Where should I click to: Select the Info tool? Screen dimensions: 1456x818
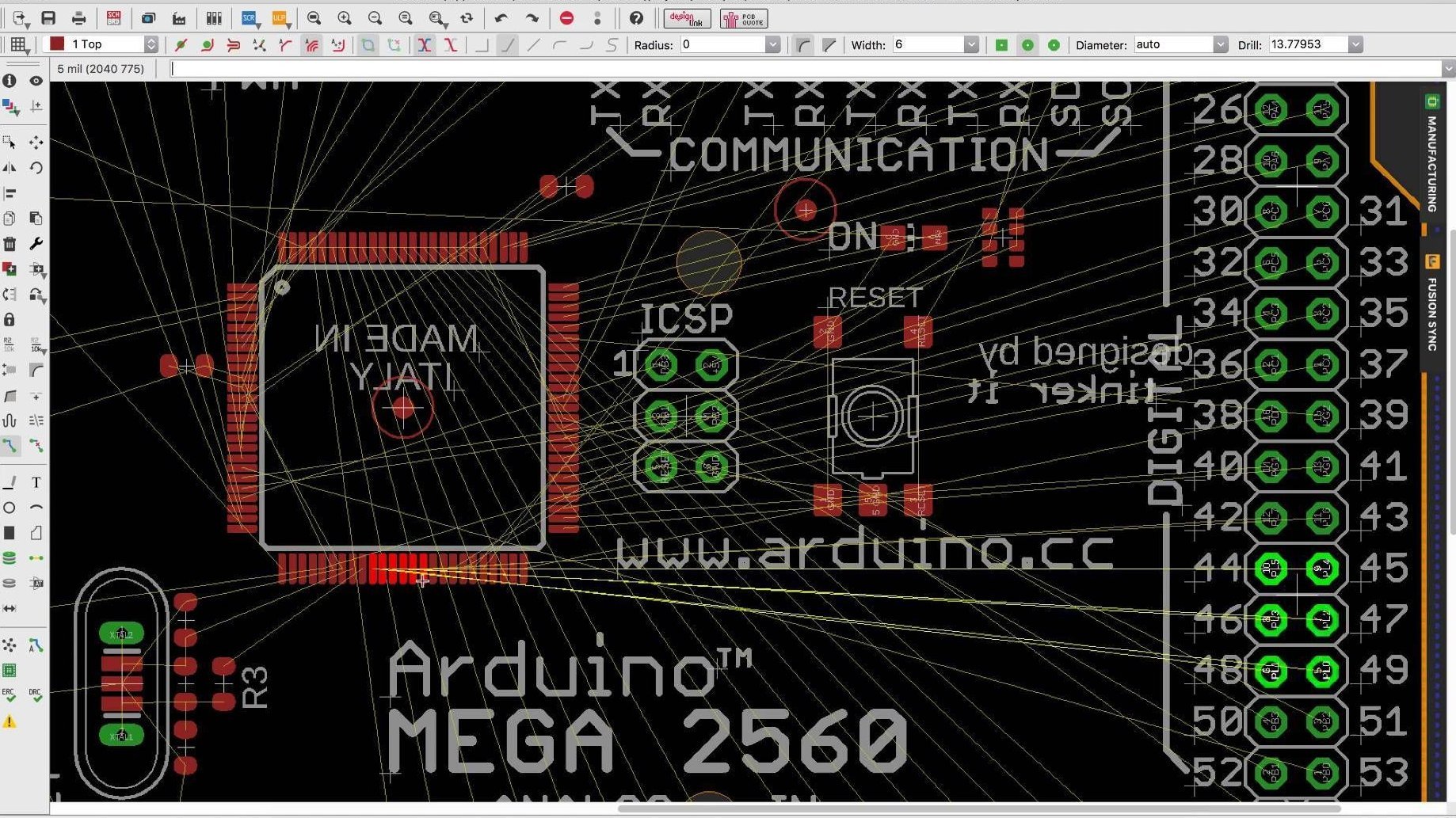[10, 81]
